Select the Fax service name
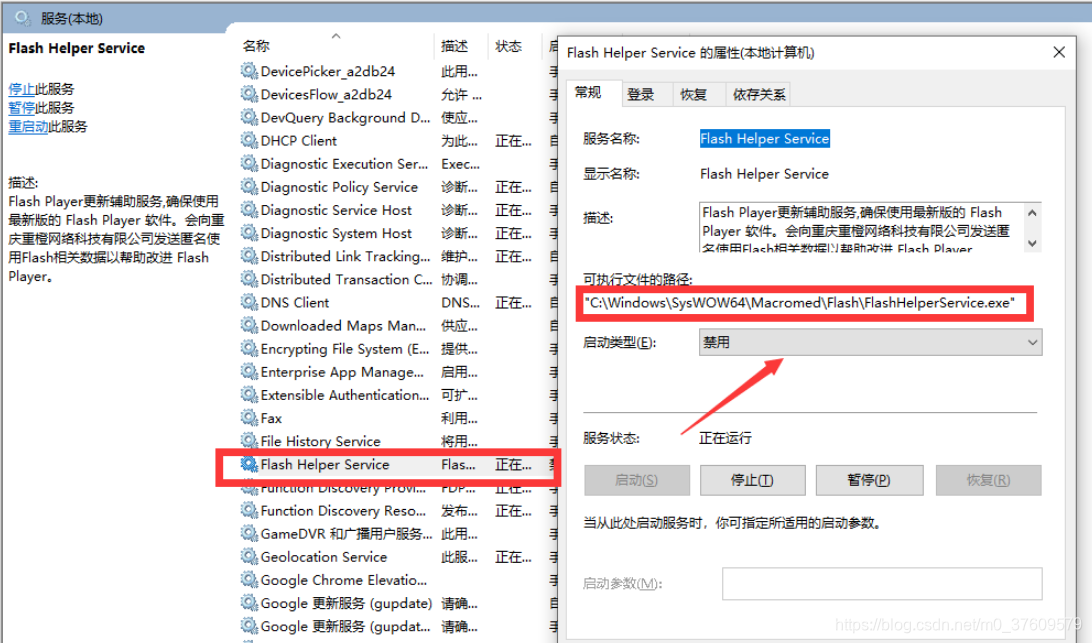 (x=271, y=418)
